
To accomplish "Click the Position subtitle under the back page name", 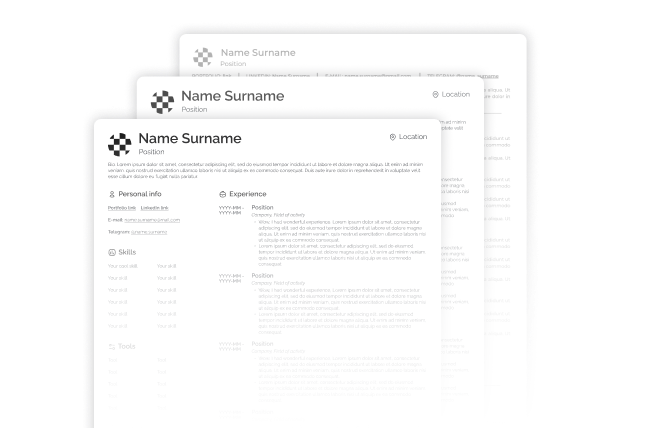I will pyautogui.click(x=233, y=64).
